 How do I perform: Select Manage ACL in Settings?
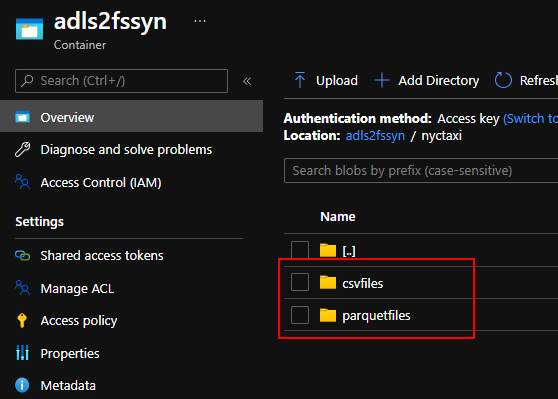pos(77,288)
